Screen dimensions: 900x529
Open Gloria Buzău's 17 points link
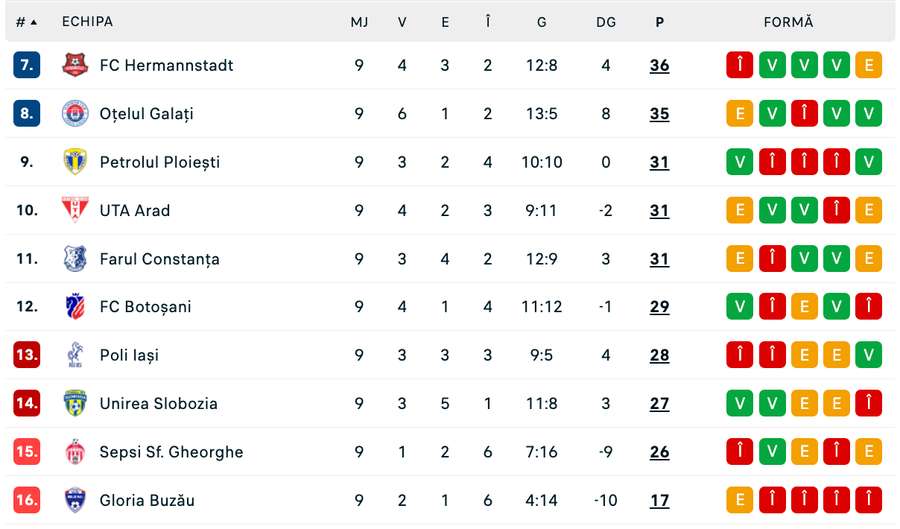pyautogui.click(x=660, y=500)
